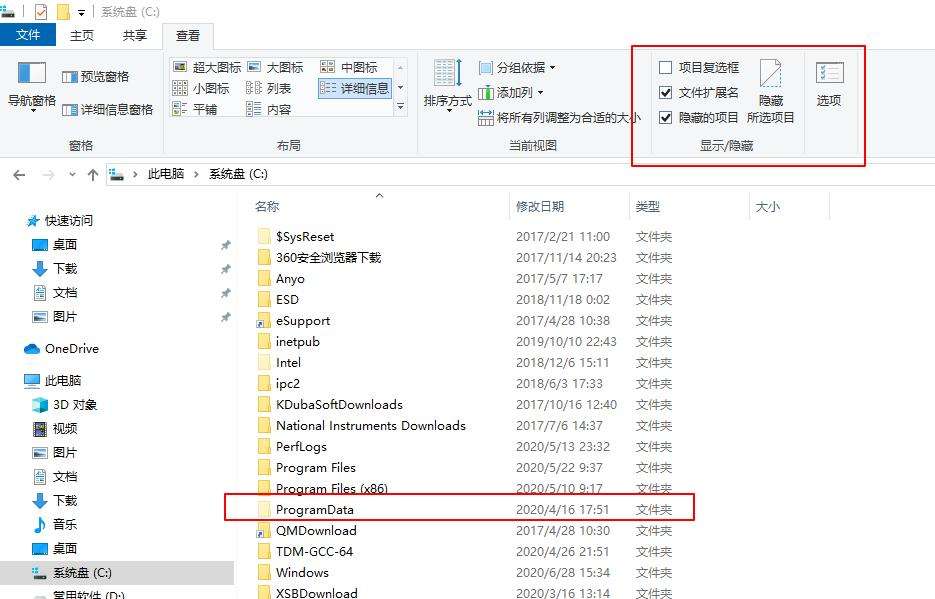Screen dimensions: 935x599
Task: Open the Group by (分组依据) dropdown
Action: (x=517, y=67)
